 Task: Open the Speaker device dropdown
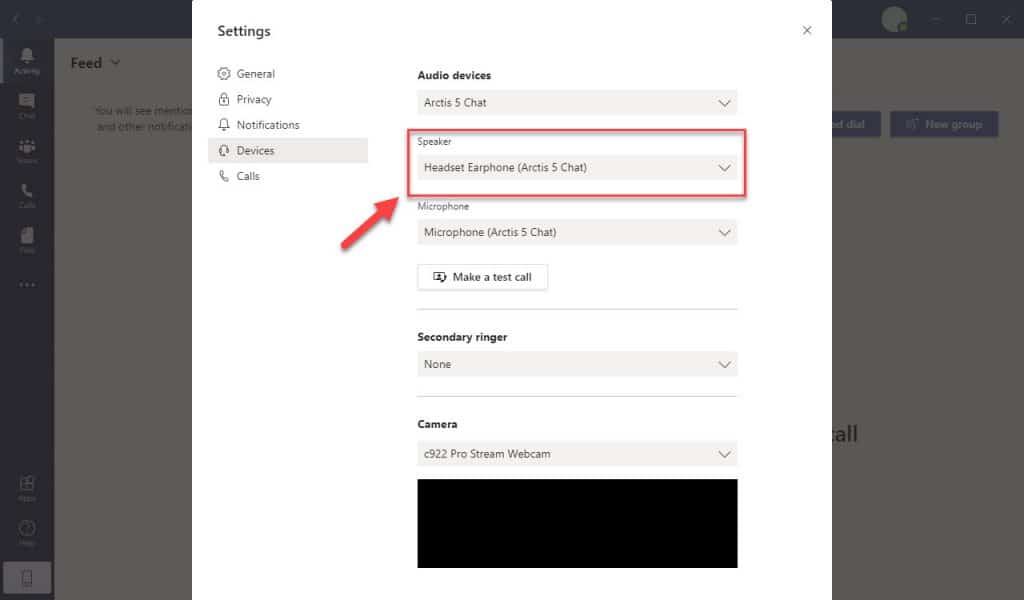click(x=577, y=167)
